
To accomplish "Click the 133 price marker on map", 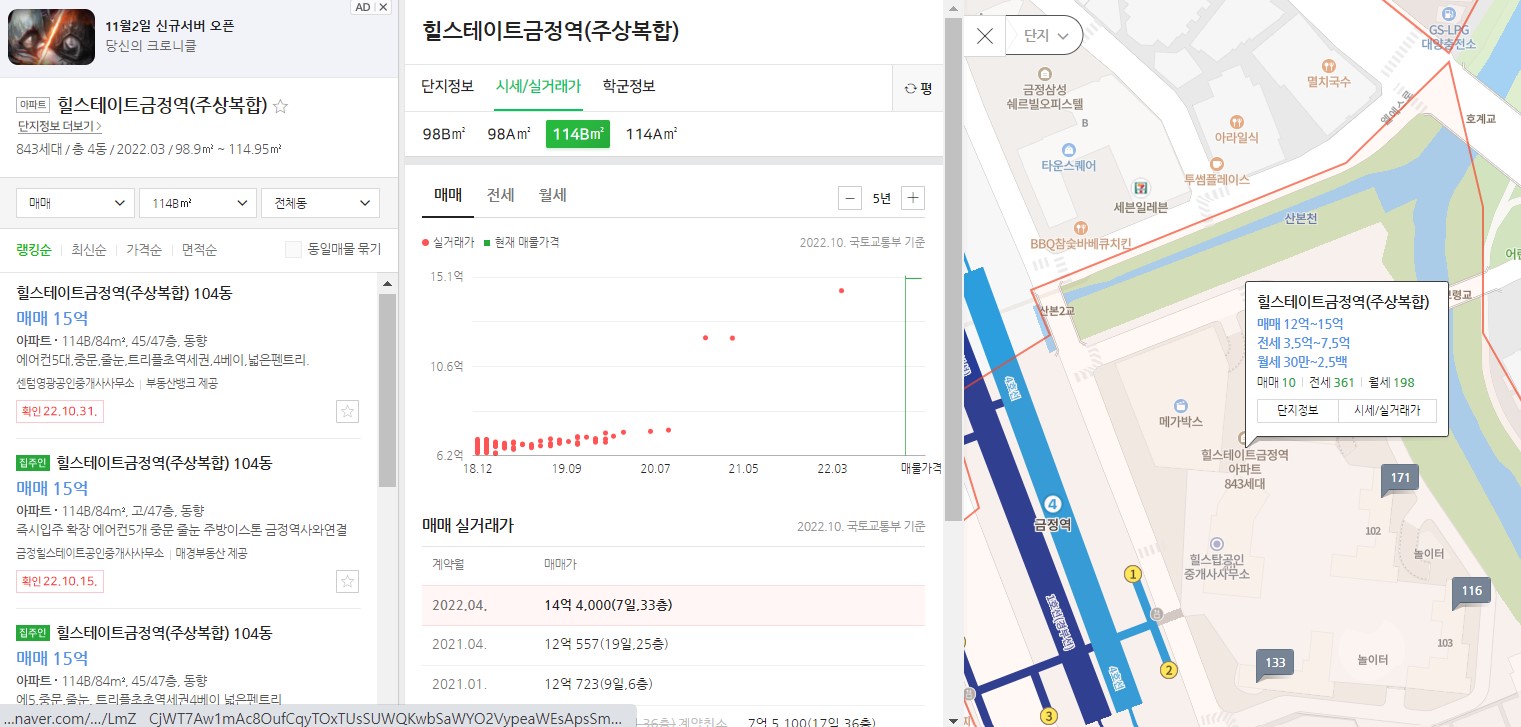I will point(1275,663).
